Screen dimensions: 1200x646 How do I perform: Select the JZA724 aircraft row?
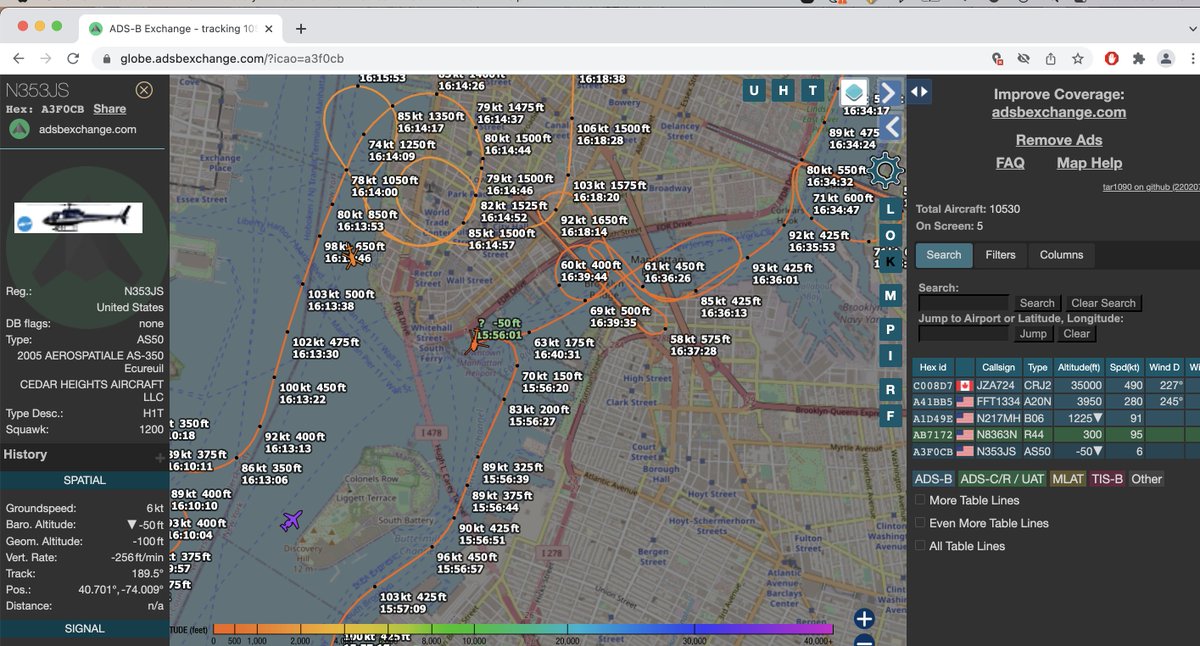point(1056,385)
